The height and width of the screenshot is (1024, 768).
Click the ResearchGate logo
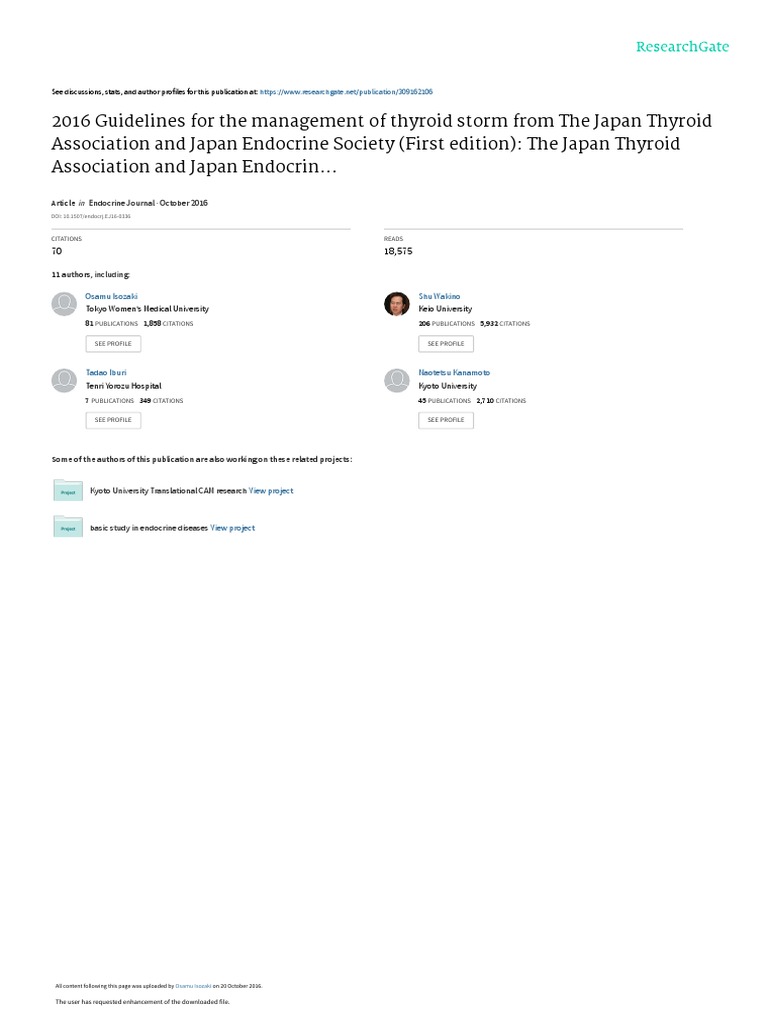[684, 47]
